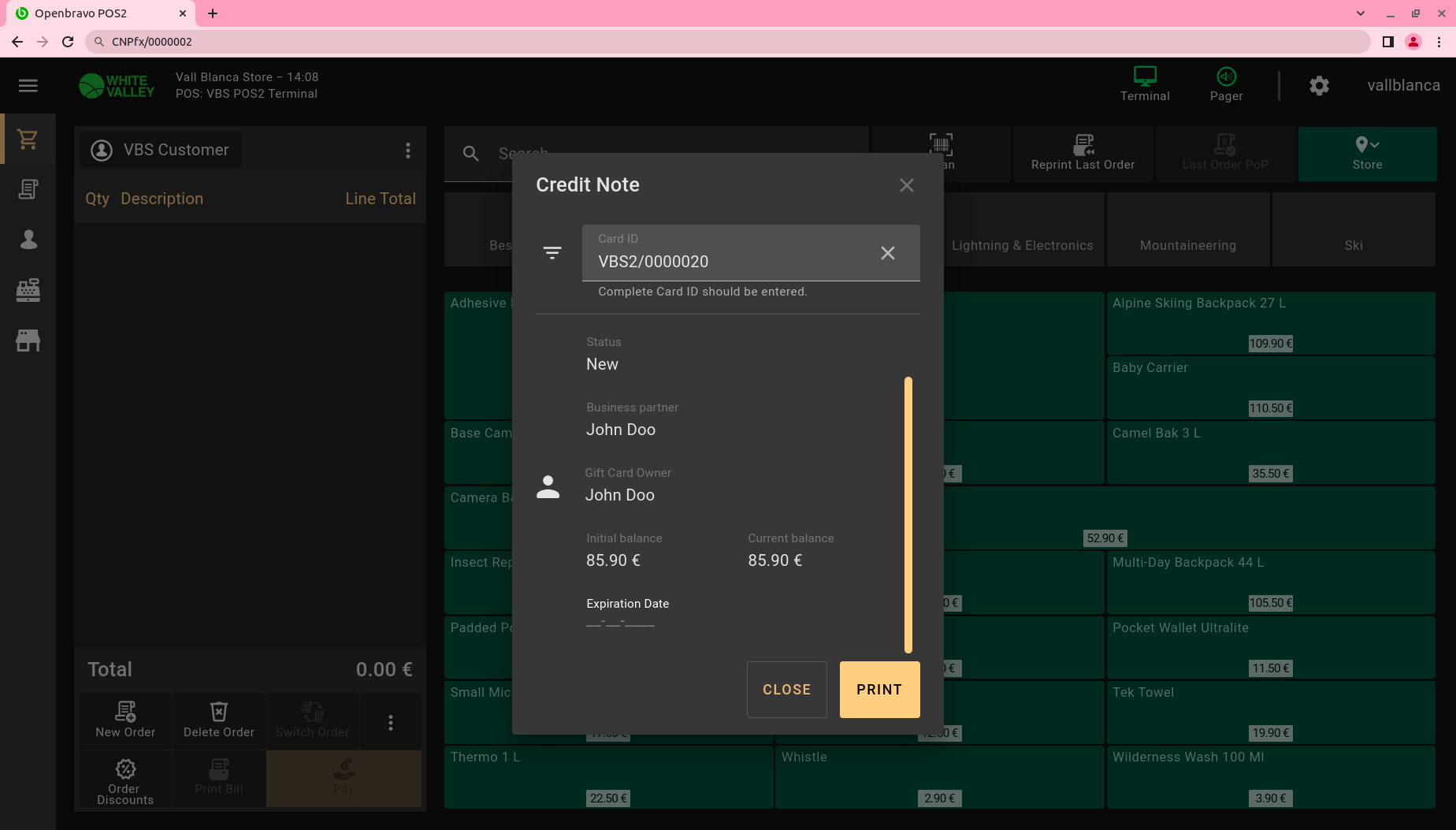Open the cash register sidebar icon
The image size is (1456, 830).
tap(28, 290)
